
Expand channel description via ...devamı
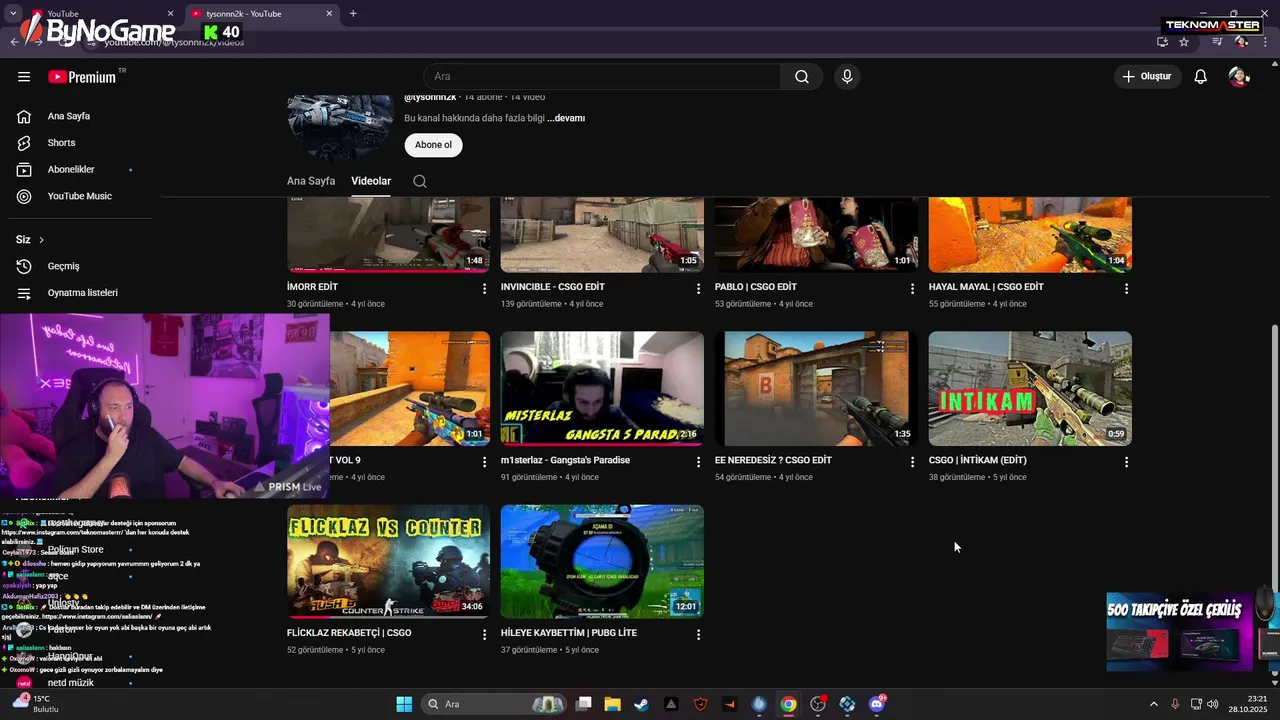pyautogui.click(x=566, y=118)
